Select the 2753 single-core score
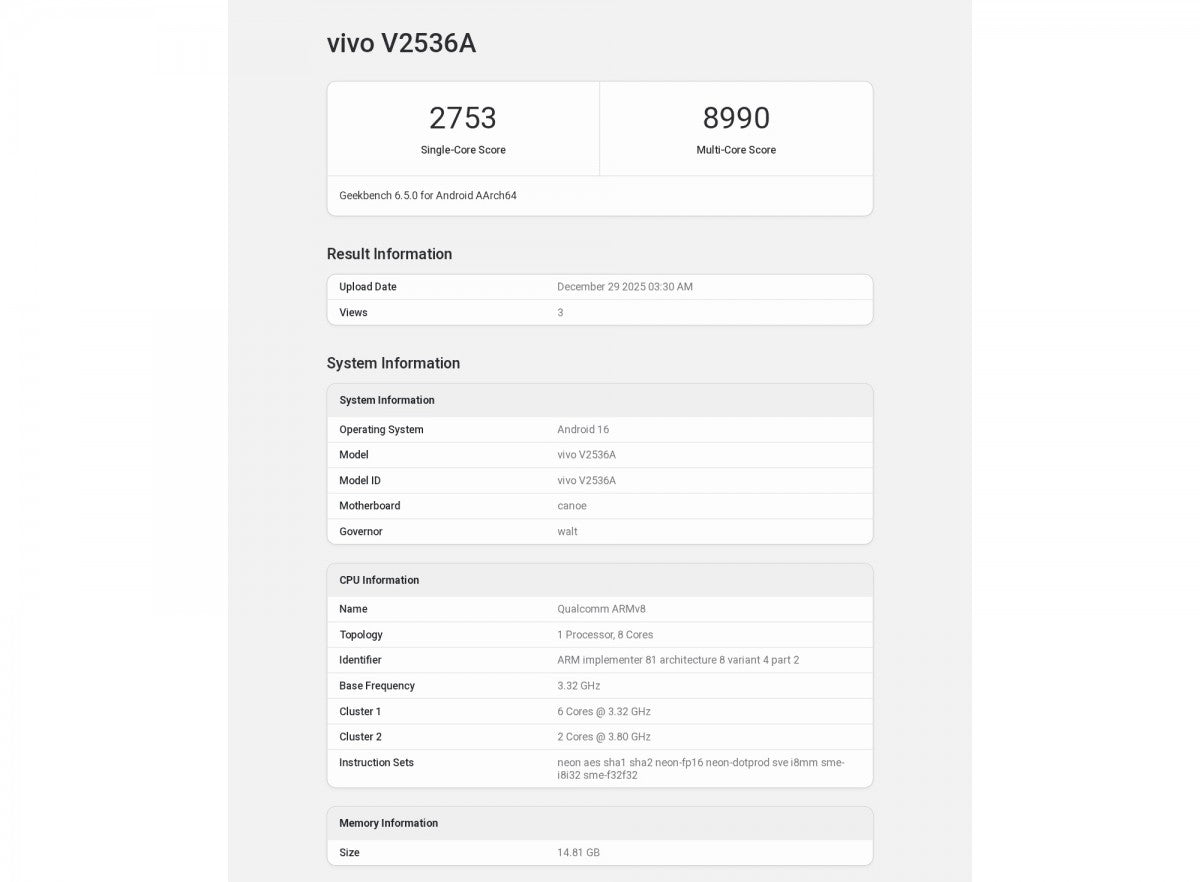 click(463, 118)
